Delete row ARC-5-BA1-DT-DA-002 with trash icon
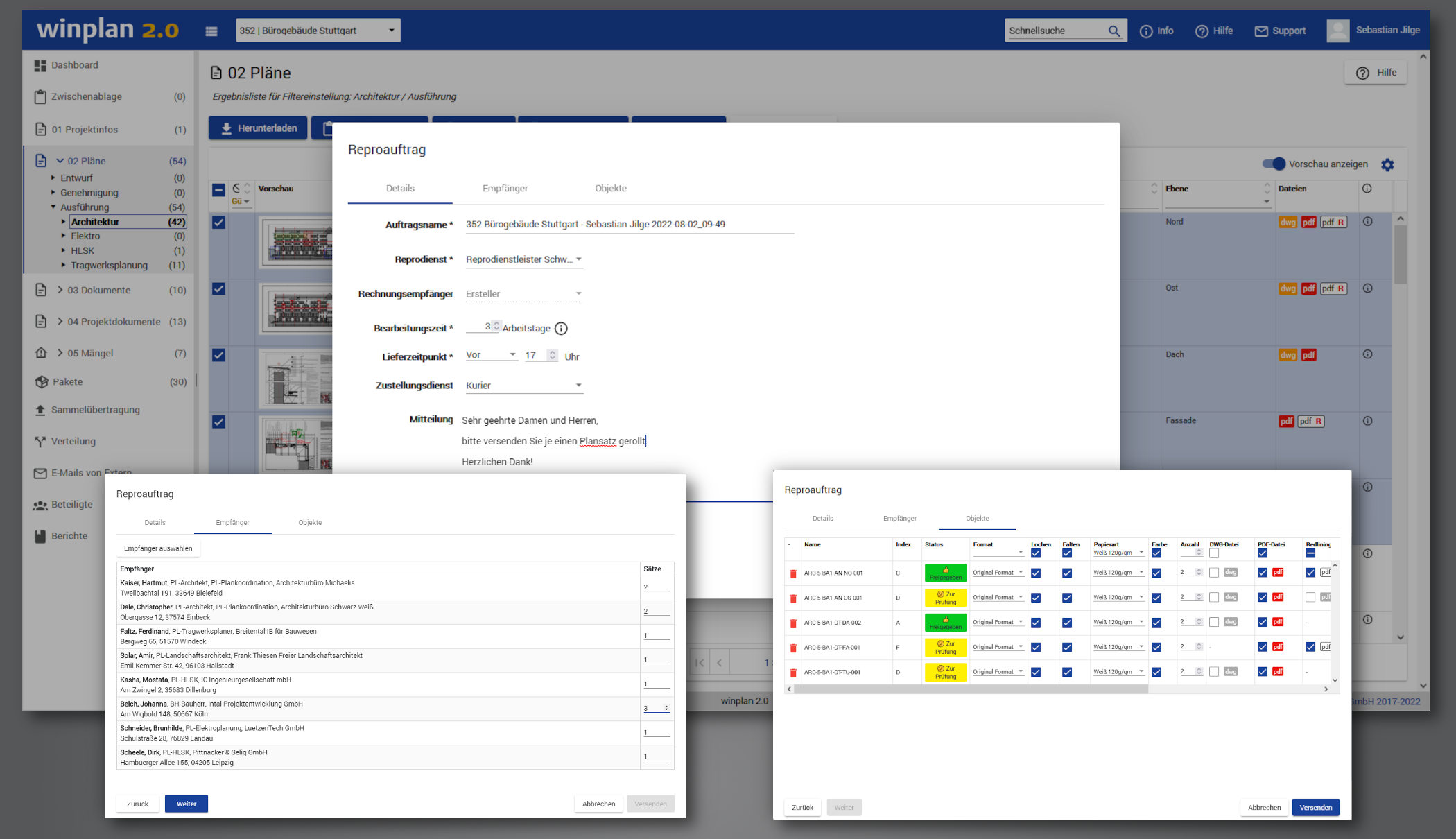1456x839 pixels. (793, 623)
